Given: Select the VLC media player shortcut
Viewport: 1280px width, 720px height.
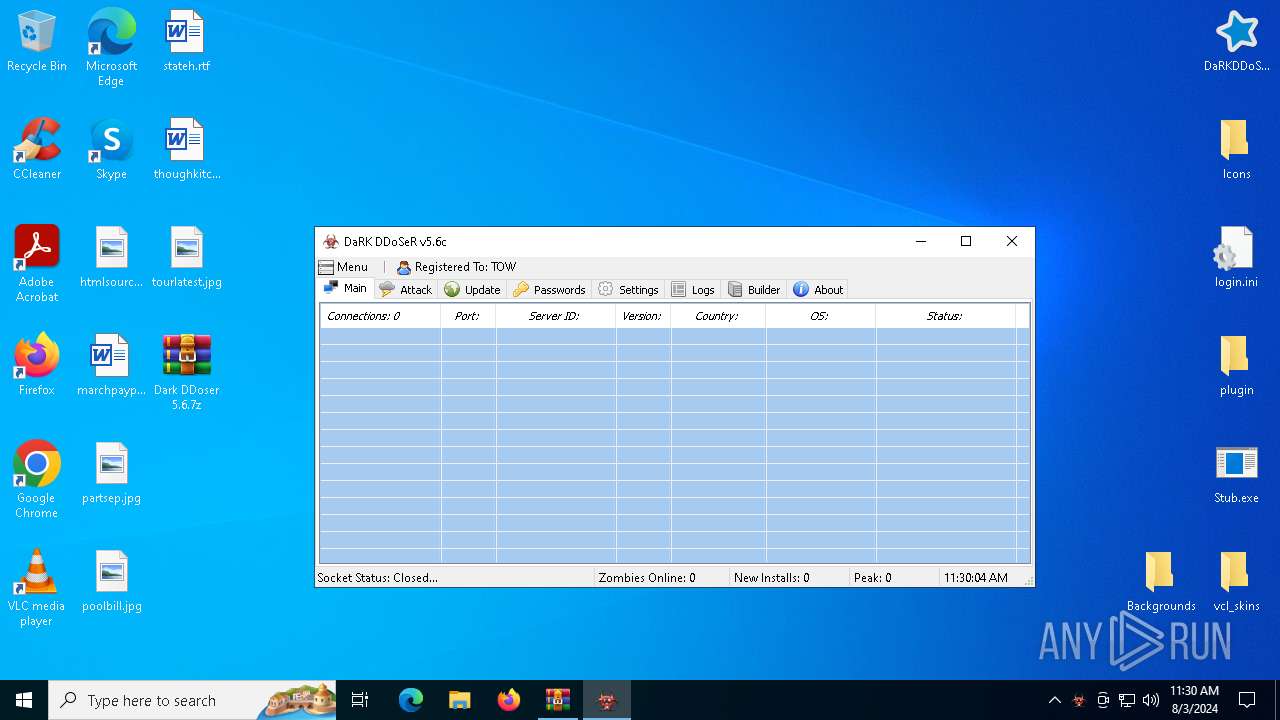Looking at the screenshot, I should [x=37, y=588].
